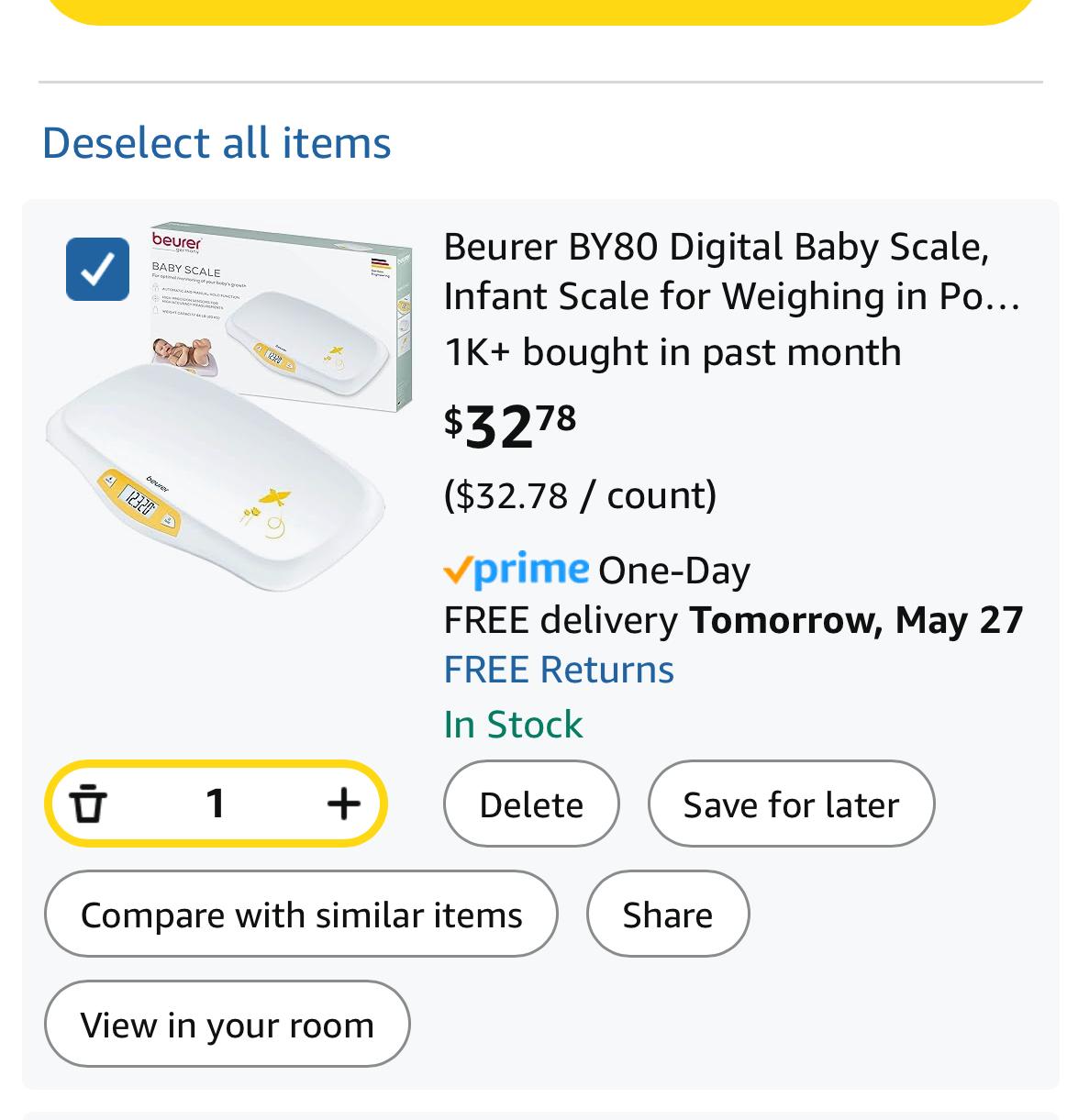Click the trash icon in quantity stepper
The image size is (1067, 1120).
click(x=88, y=804)
